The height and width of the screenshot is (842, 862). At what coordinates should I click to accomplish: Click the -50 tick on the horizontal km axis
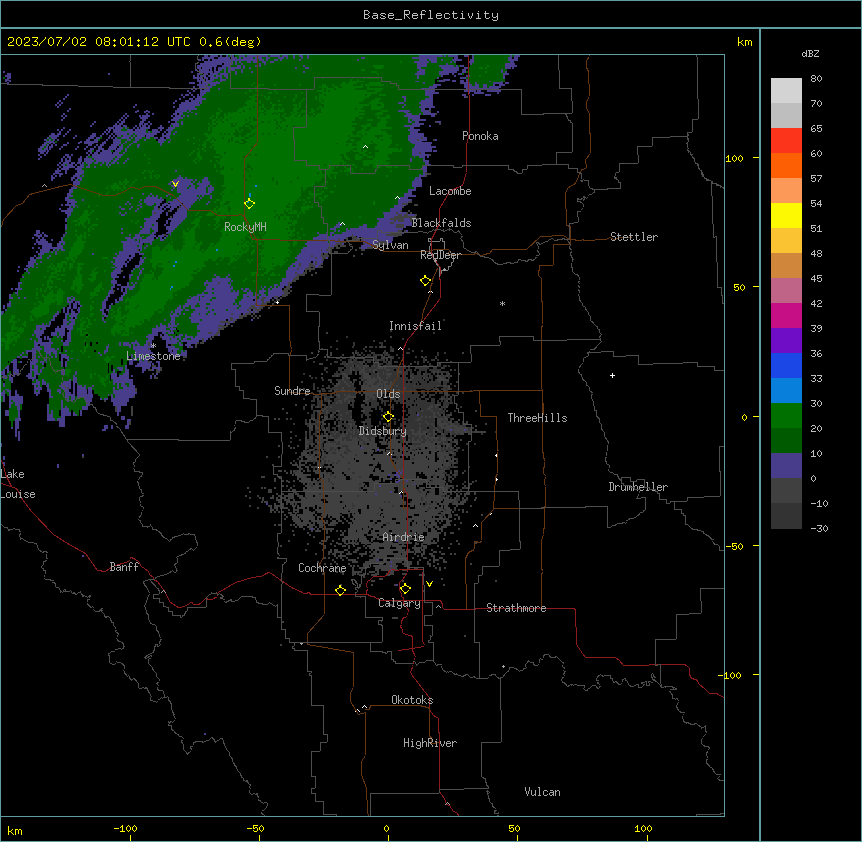point(255,828)
